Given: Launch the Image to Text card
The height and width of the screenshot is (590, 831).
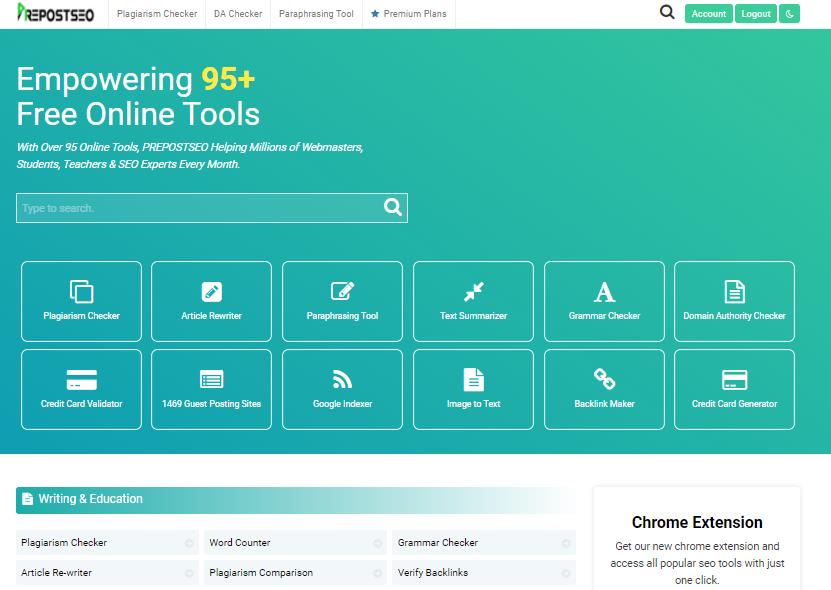Looking at the screenshot, I should pos(473,389).
